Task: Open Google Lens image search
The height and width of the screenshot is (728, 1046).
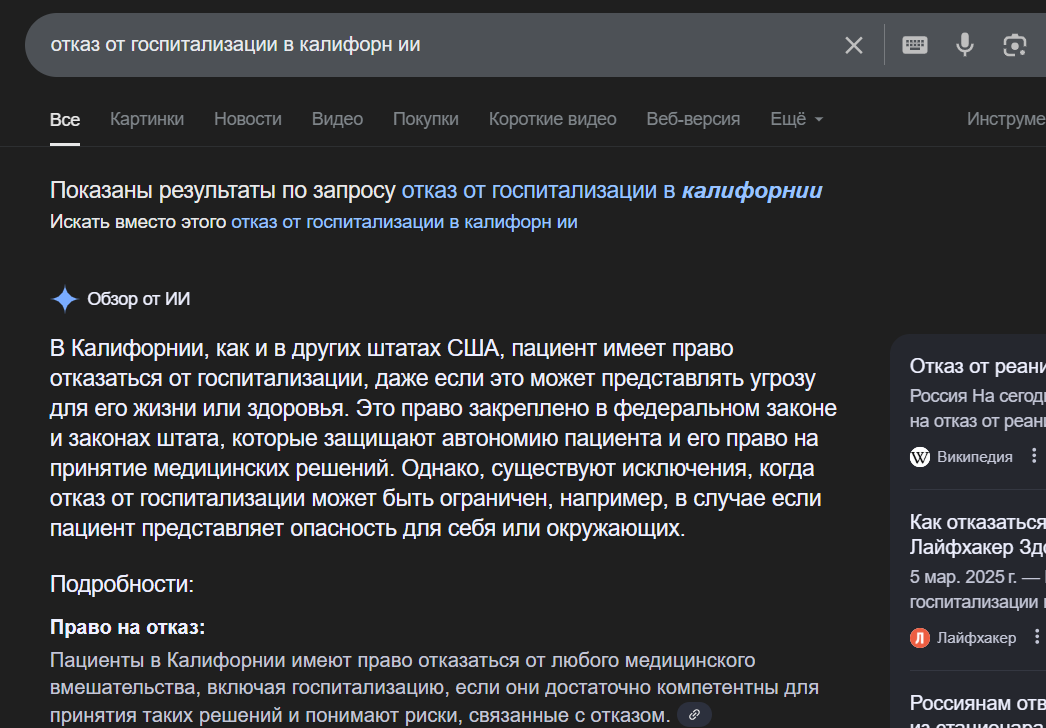Action: tap(1014, 45)
